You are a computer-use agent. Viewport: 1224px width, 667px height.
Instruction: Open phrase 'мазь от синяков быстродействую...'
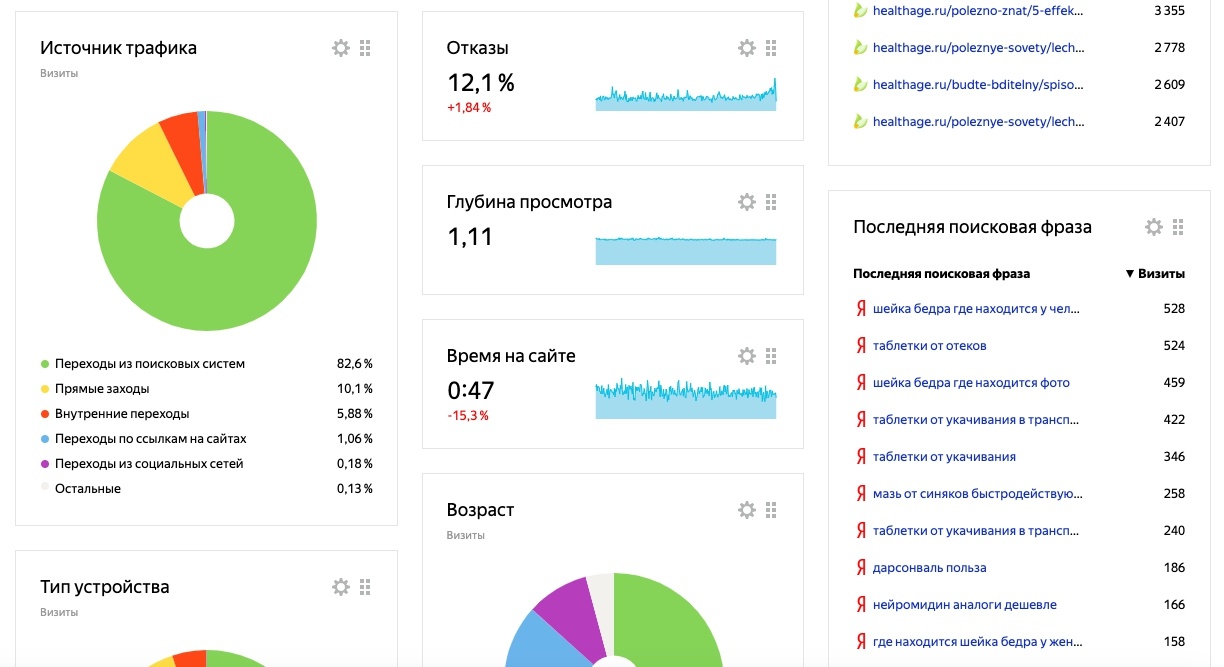[x=978, y=494]
